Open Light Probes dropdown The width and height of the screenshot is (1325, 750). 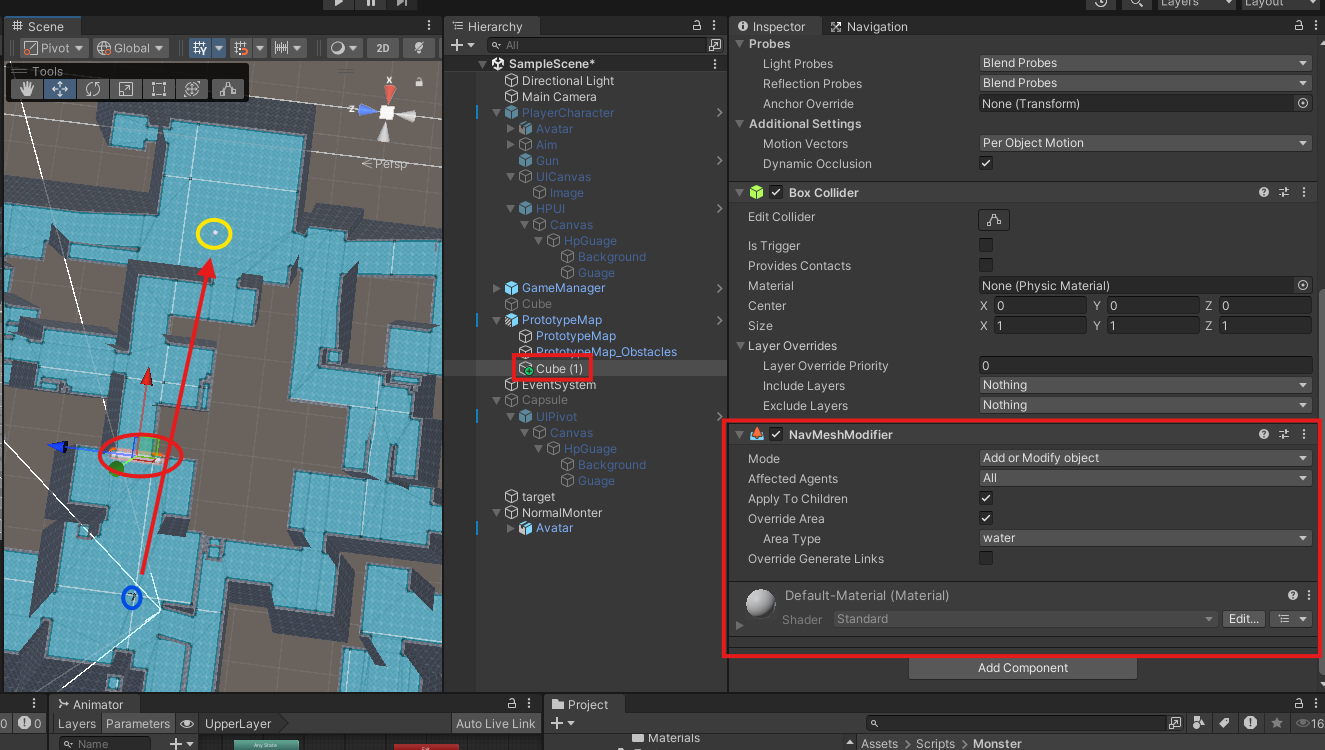pyautogui.click(x=1146, y=63)
